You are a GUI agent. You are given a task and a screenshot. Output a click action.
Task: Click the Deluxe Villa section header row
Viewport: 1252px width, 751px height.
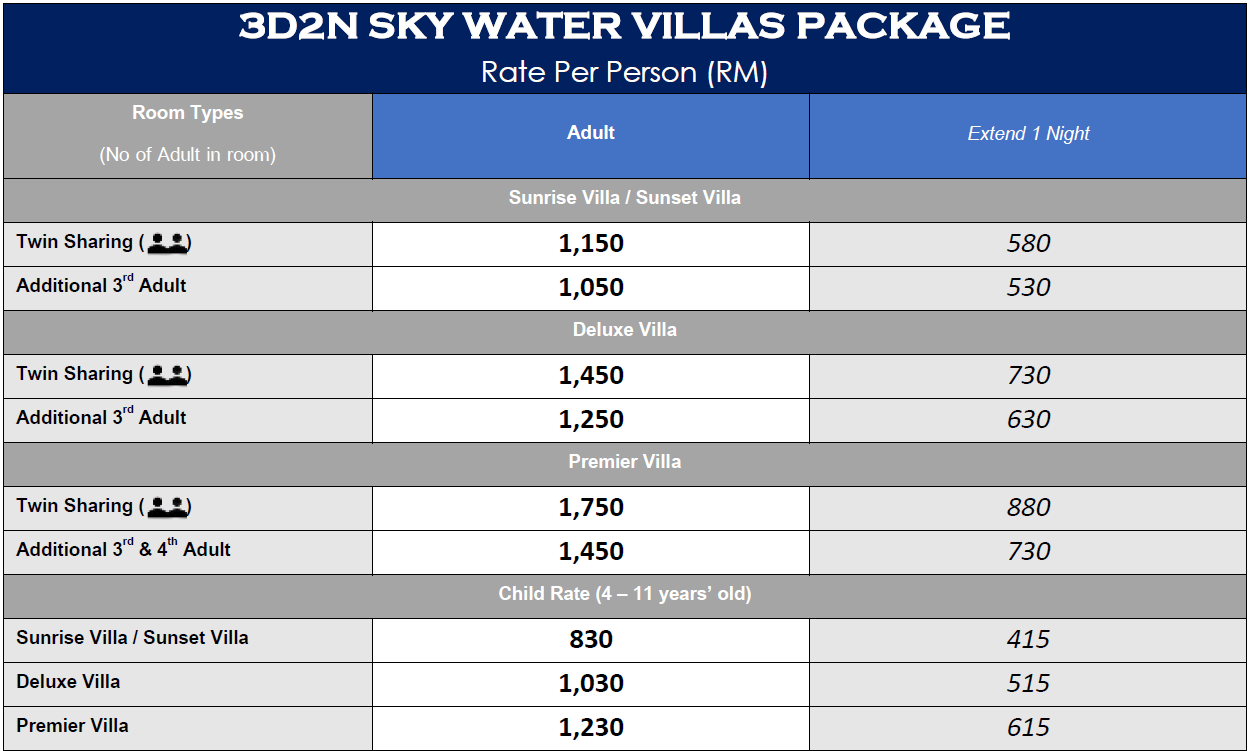click(625, 332)
